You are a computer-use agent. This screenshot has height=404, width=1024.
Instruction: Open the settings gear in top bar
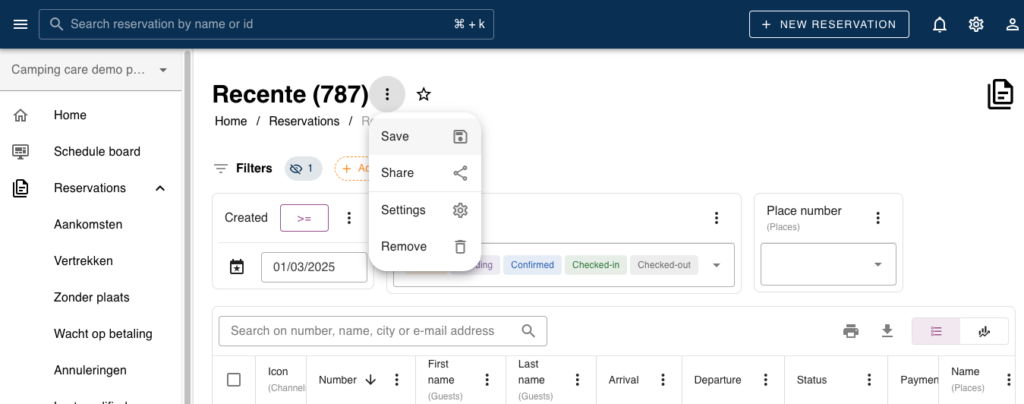click(976, 24)
